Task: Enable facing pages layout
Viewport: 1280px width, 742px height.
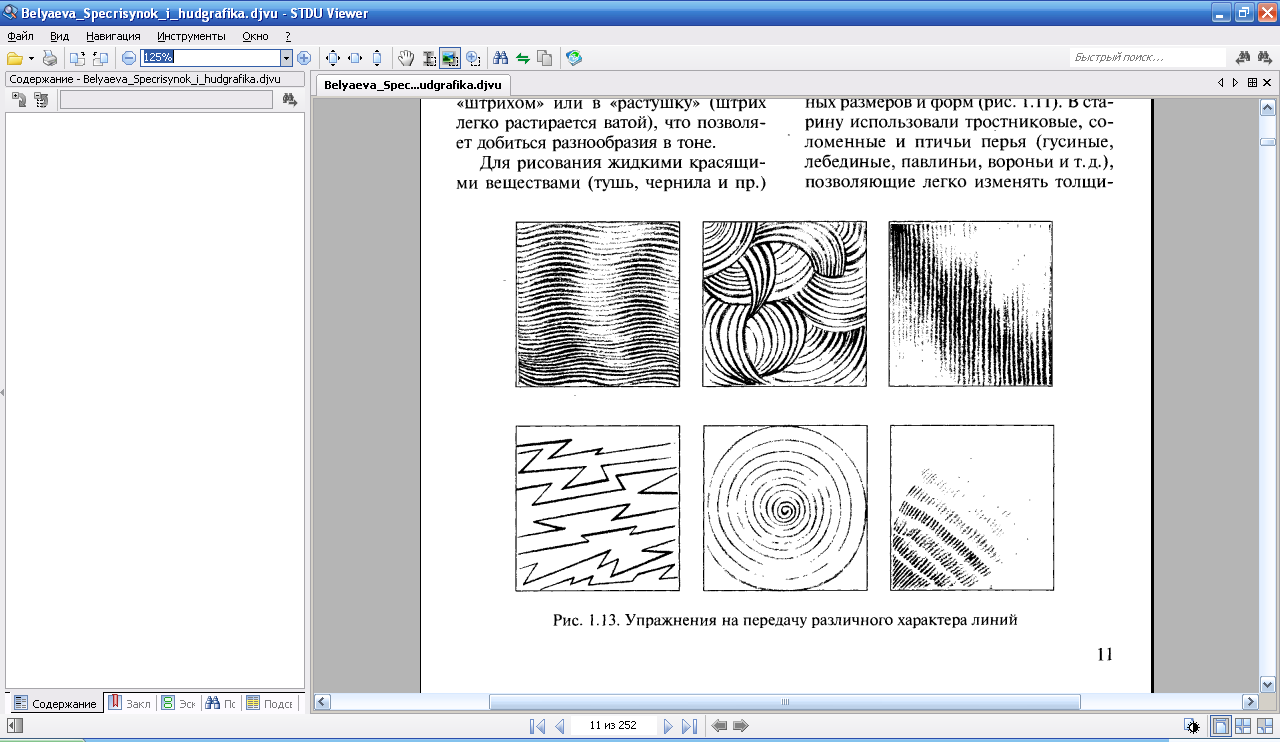Action: coord(1243,726)
